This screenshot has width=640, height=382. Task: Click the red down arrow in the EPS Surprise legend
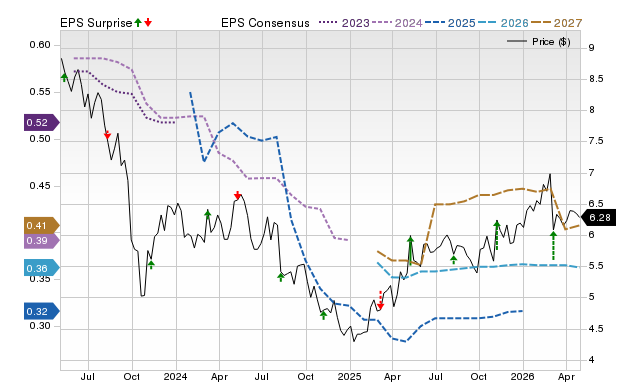coord(148,23)
